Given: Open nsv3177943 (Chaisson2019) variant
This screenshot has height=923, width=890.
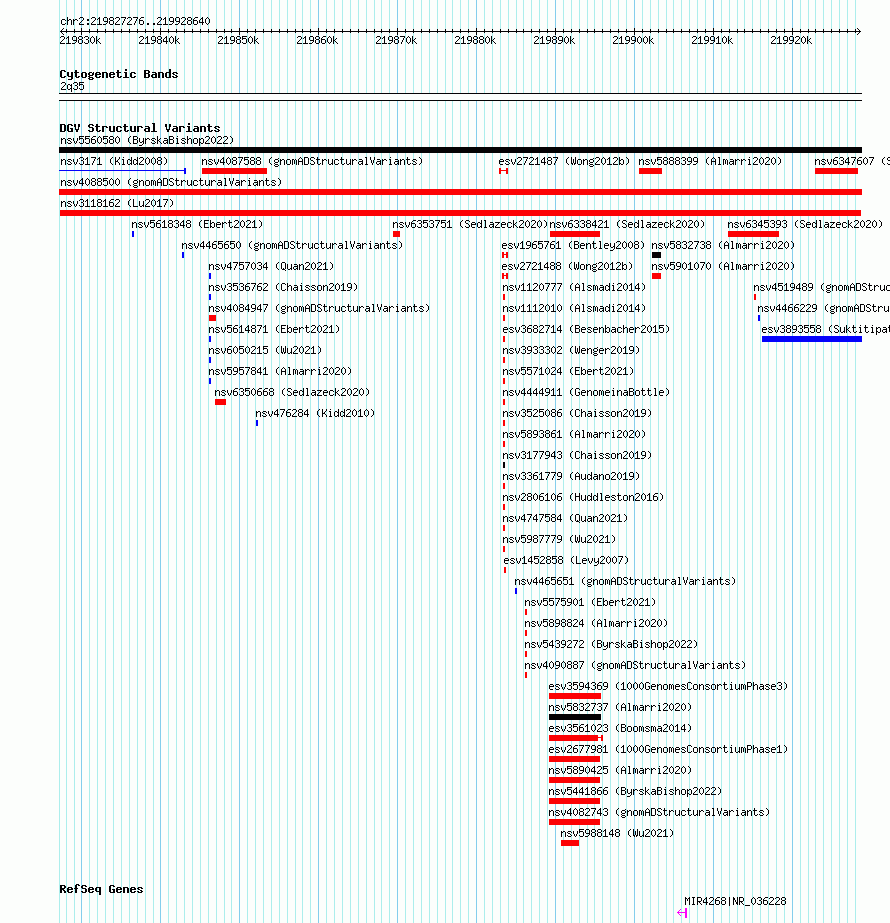Looking at the screenshot, I should pos(577,455).
